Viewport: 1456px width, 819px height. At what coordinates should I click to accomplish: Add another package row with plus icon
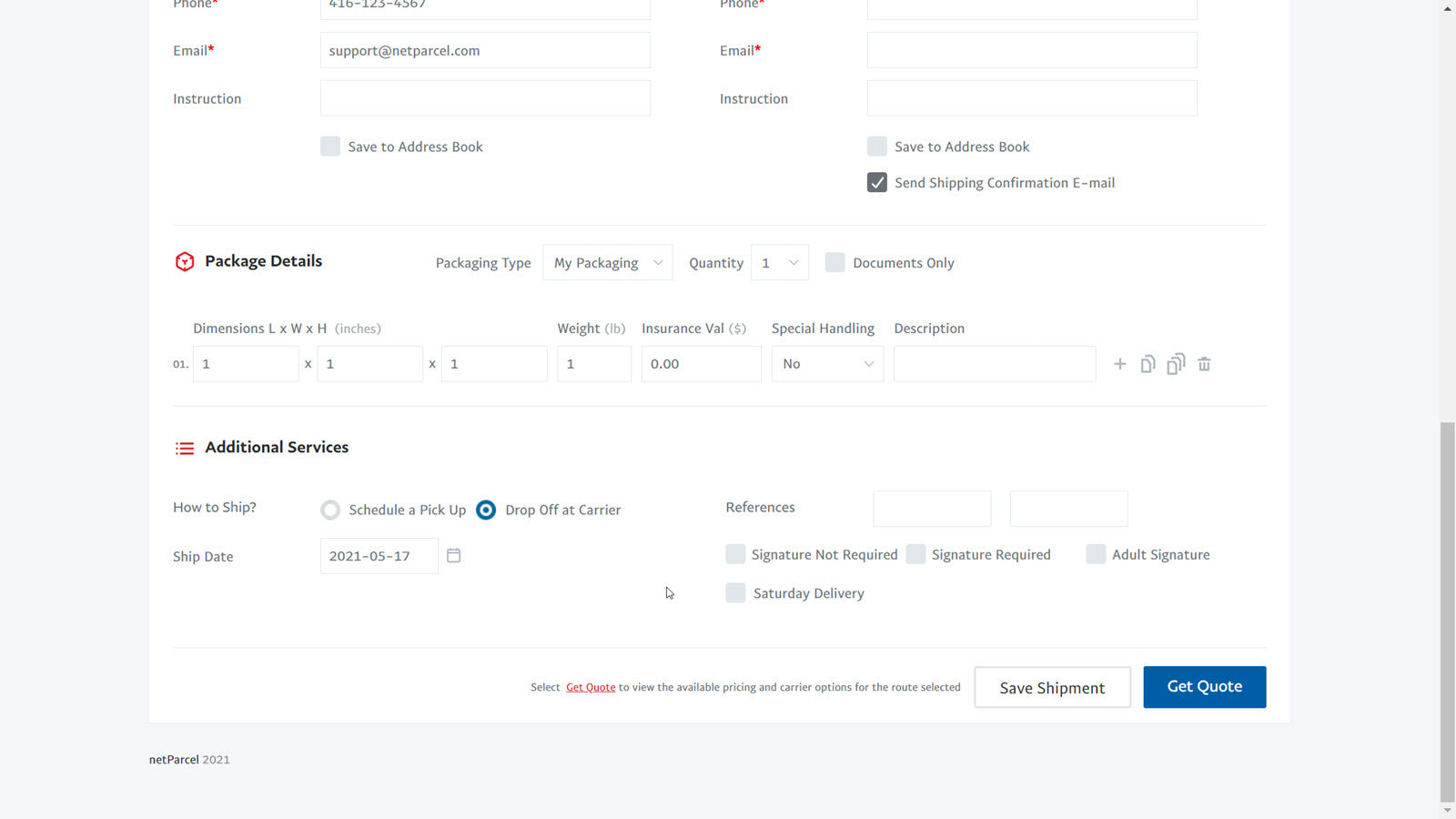click(x=1119, y=364)
